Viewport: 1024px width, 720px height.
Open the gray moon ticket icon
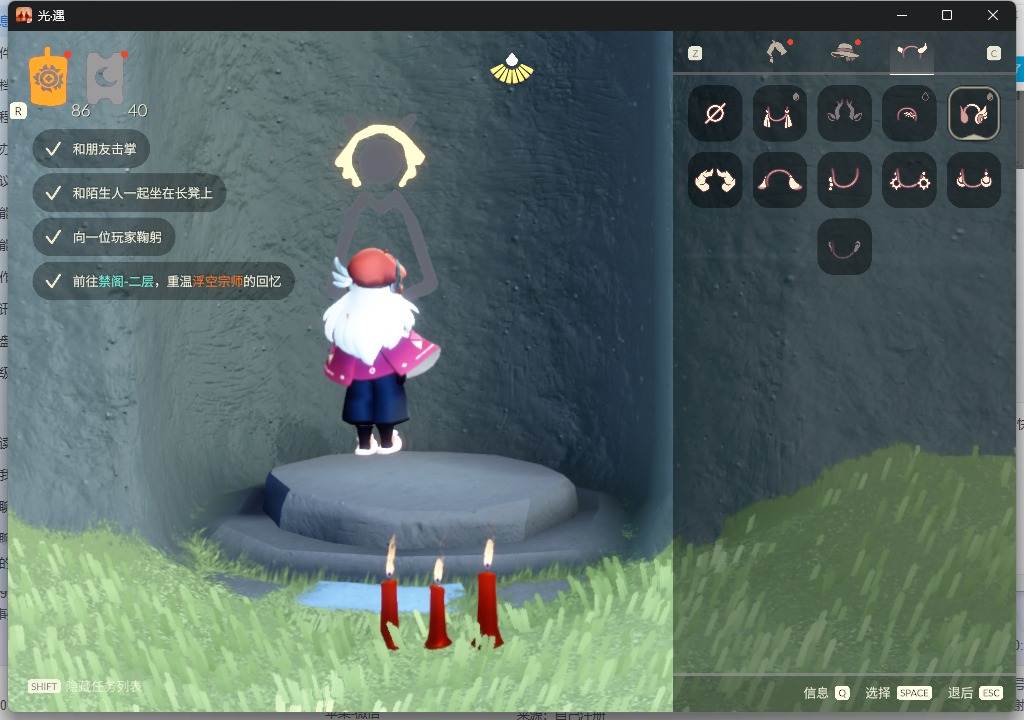[105, 78]
